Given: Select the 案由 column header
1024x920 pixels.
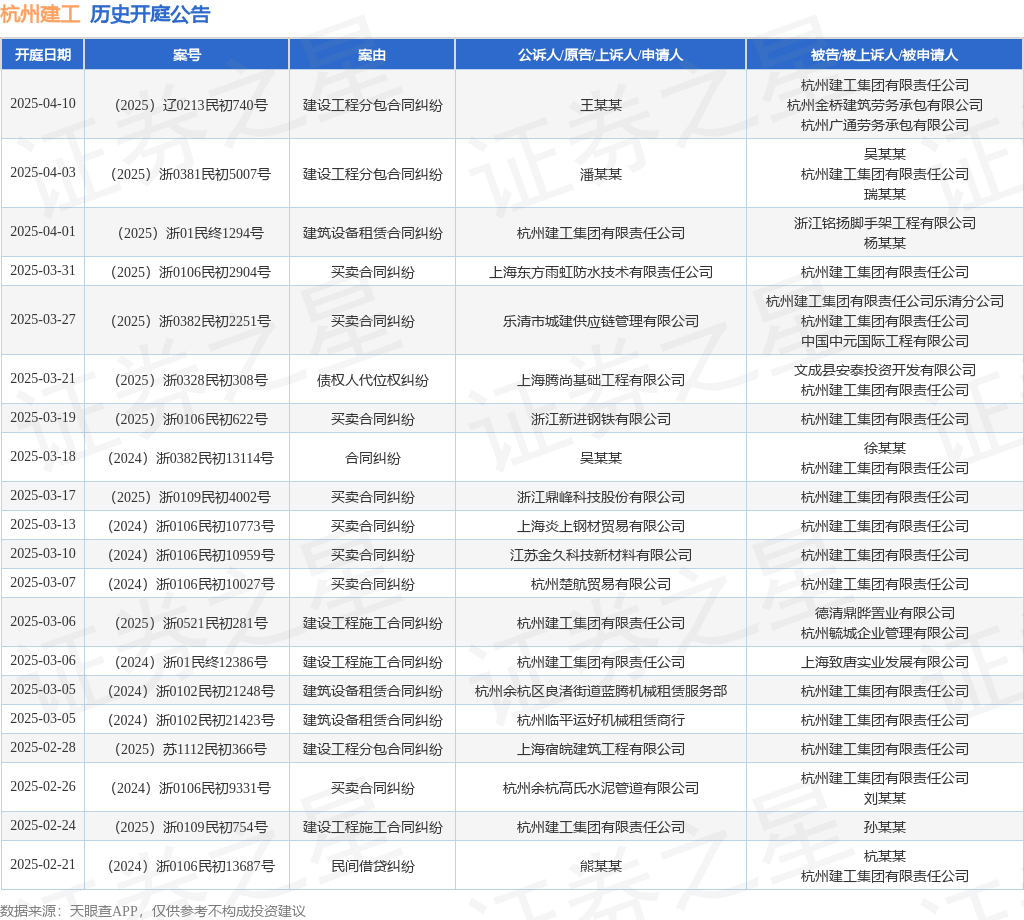Looking at the screenshot, I should pos(372,55).
